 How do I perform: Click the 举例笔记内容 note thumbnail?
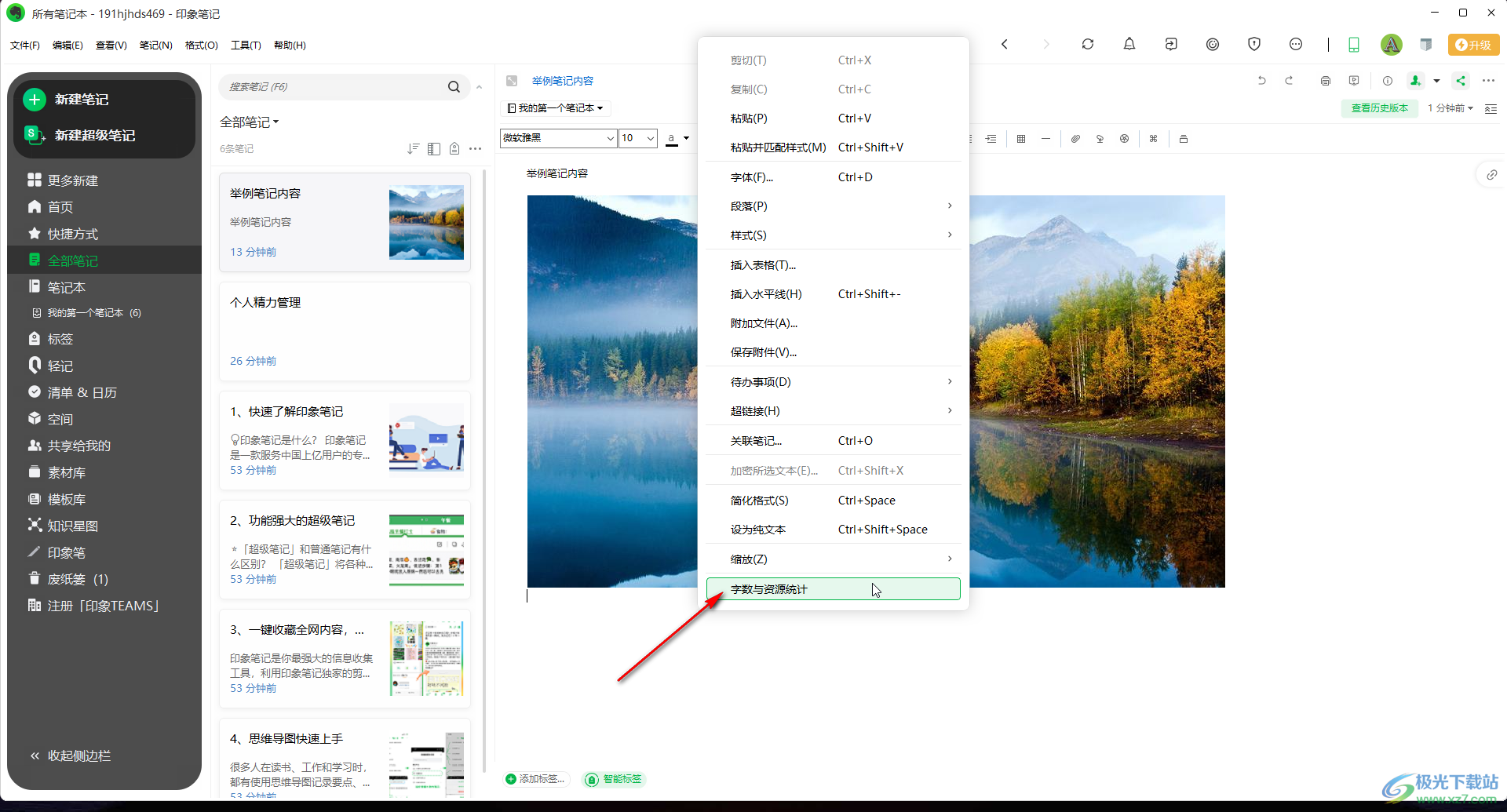(426, 222)
